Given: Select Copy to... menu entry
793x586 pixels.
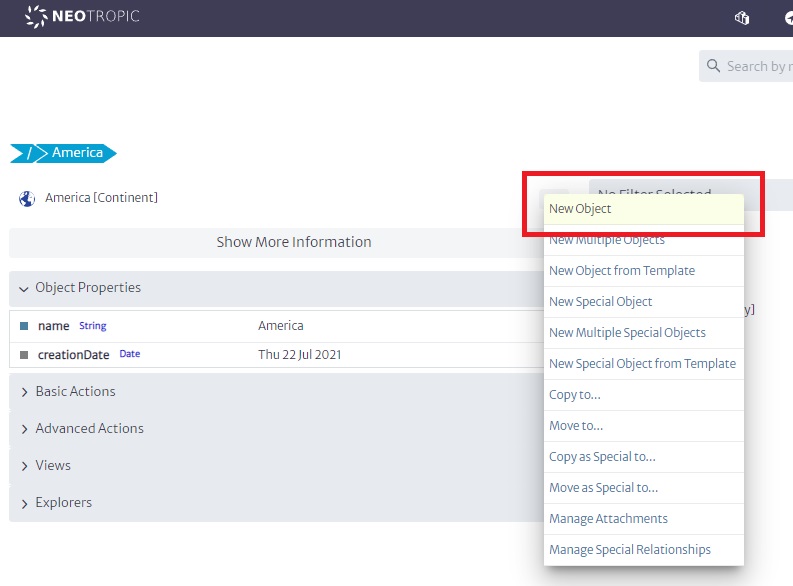Looking at the screenshot, I should coord(575,395).
